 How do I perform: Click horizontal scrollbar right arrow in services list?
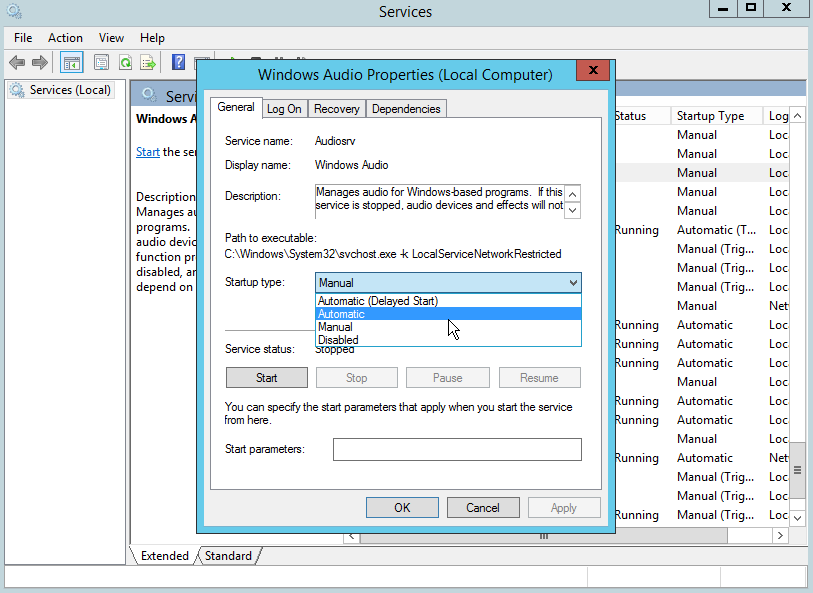pos(780,535)
